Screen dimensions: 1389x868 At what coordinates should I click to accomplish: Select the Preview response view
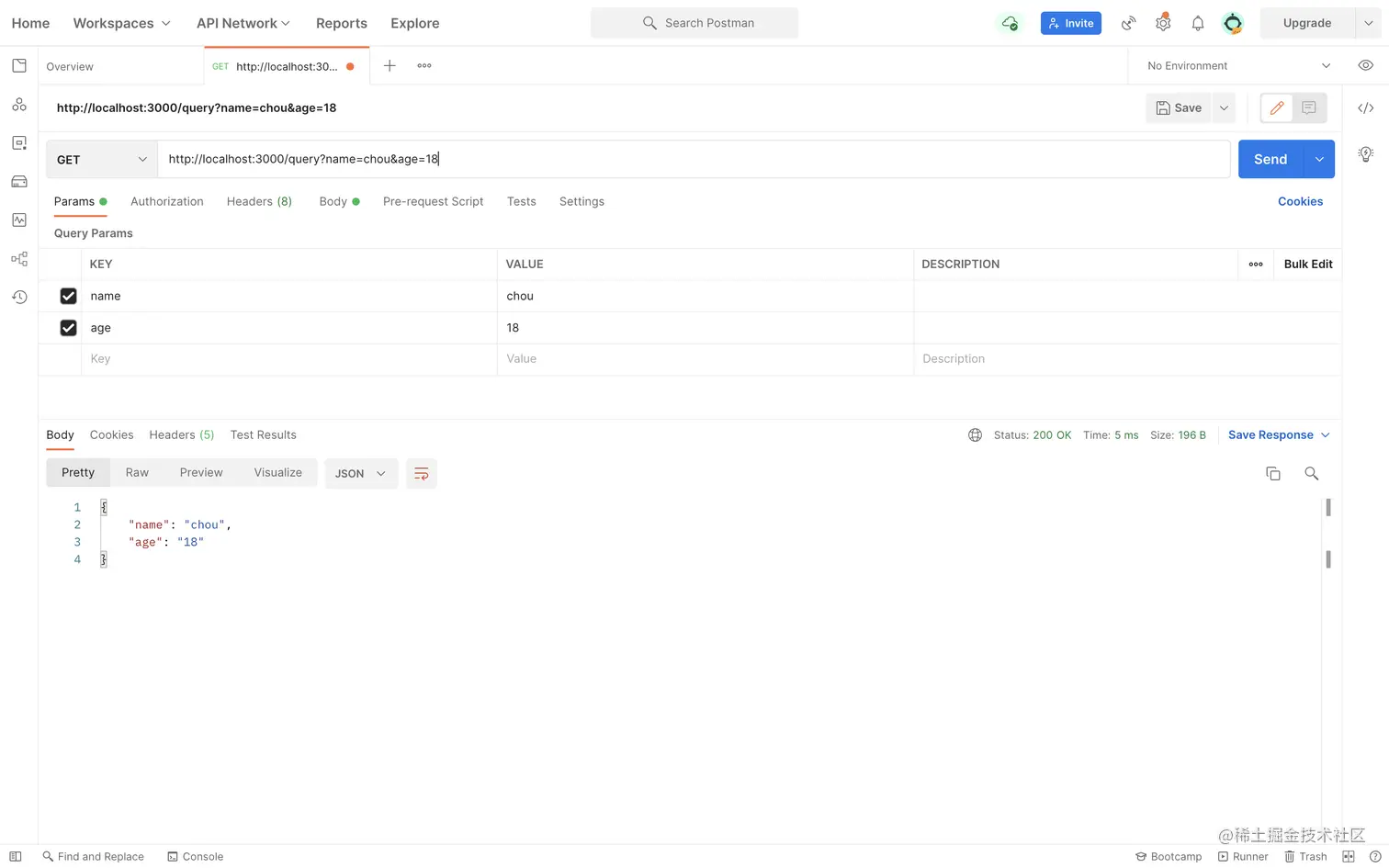pyautogui.click(x=201, y=472)
